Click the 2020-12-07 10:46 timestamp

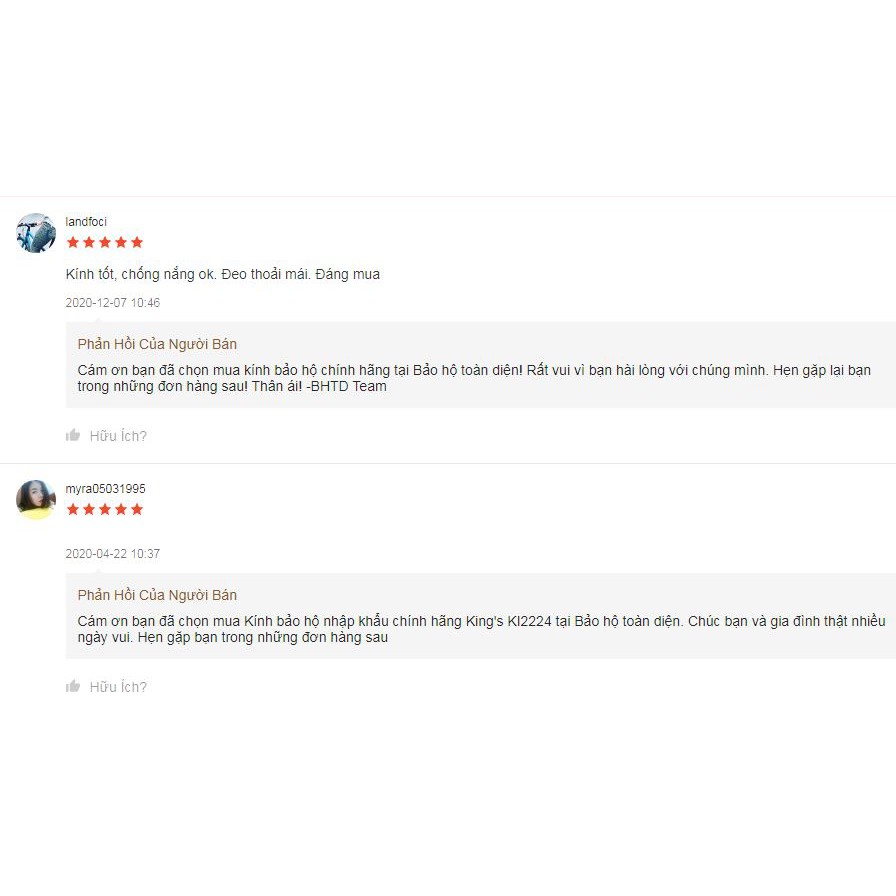[112, 303]
